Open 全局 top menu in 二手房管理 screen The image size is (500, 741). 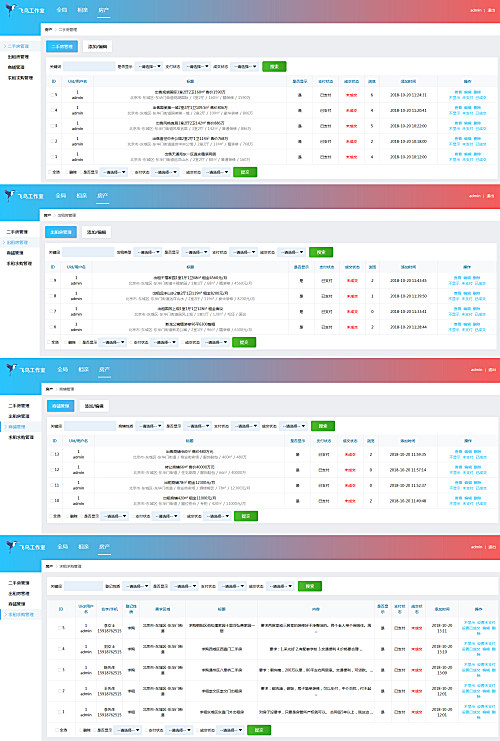click(62, 10)
